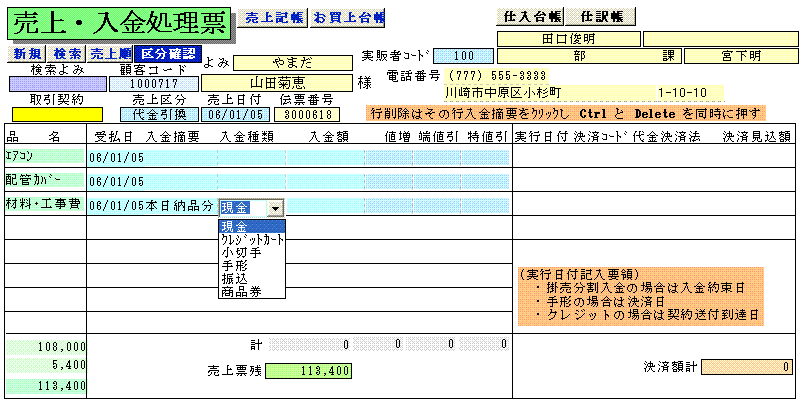This screenshot has width=803, height=404.
Task: Click the 新規 button
Action: point(27,54)
